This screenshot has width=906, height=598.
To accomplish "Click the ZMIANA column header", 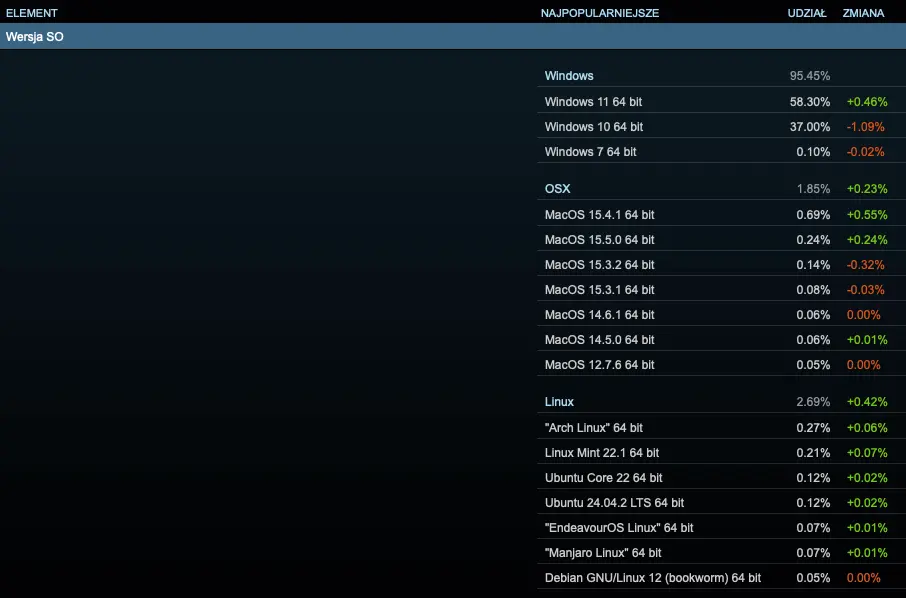I will click(x=863, y=13).
